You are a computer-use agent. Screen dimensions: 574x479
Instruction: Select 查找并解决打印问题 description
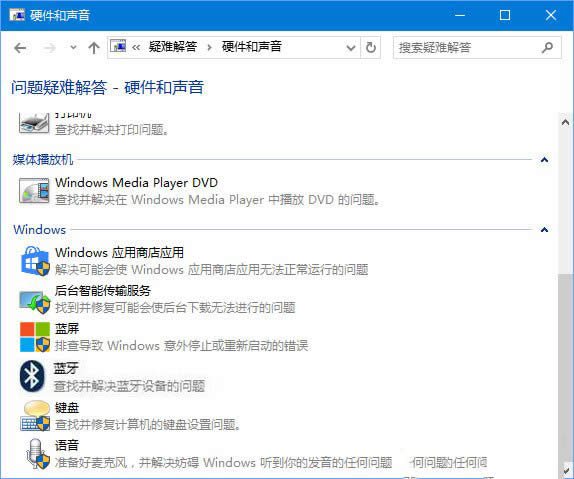tap(112, 129)
